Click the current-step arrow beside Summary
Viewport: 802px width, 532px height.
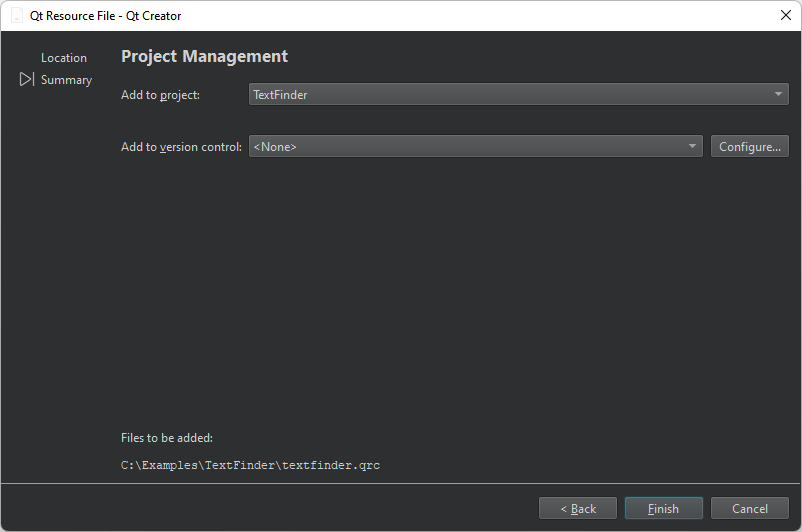click(26, 80)
